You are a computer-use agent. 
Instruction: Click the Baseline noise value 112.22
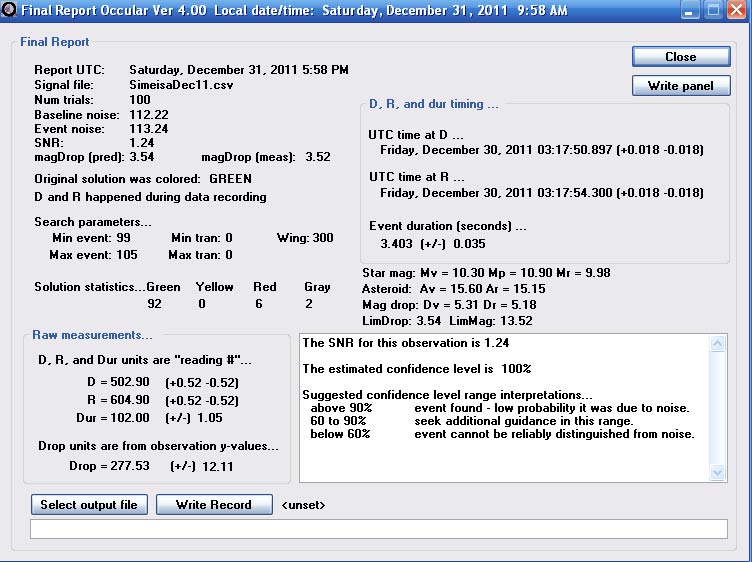149,115
